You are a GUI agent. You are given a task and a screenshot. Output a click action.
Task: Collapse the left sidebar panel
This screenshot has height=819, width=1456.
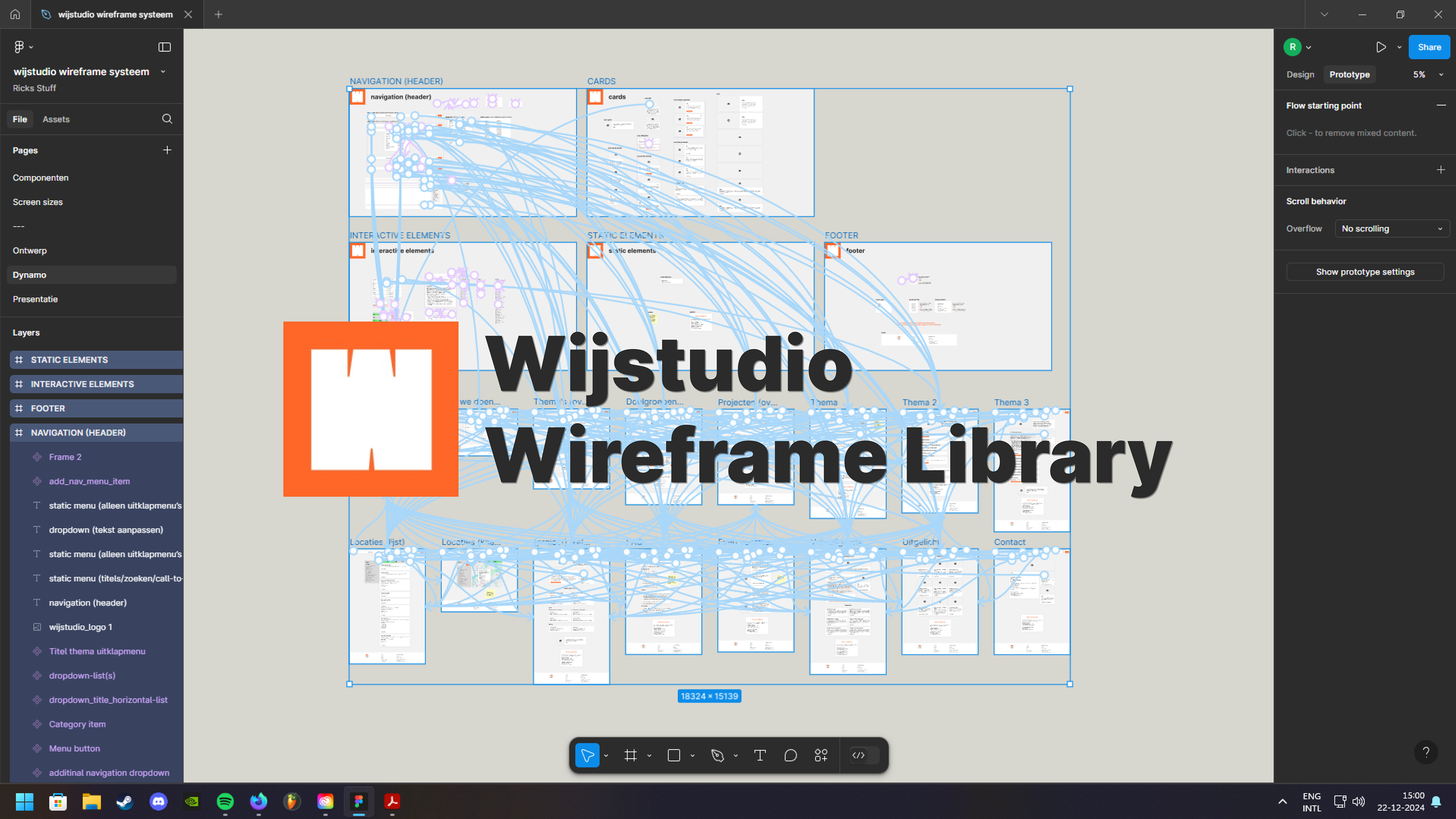point(165,47)
